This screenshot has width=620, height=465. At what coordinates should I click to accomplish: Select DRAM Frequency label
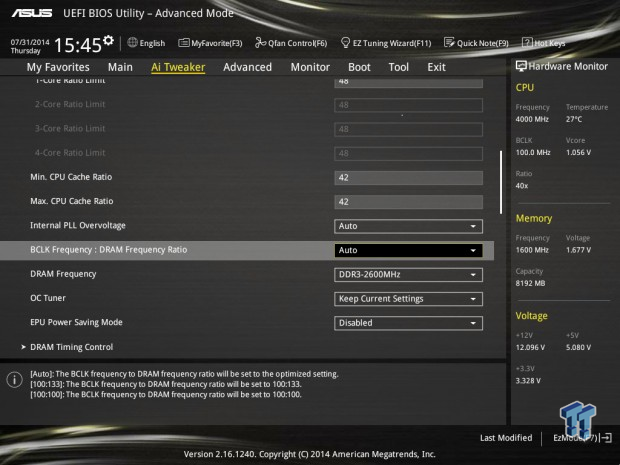click(63, 274)
